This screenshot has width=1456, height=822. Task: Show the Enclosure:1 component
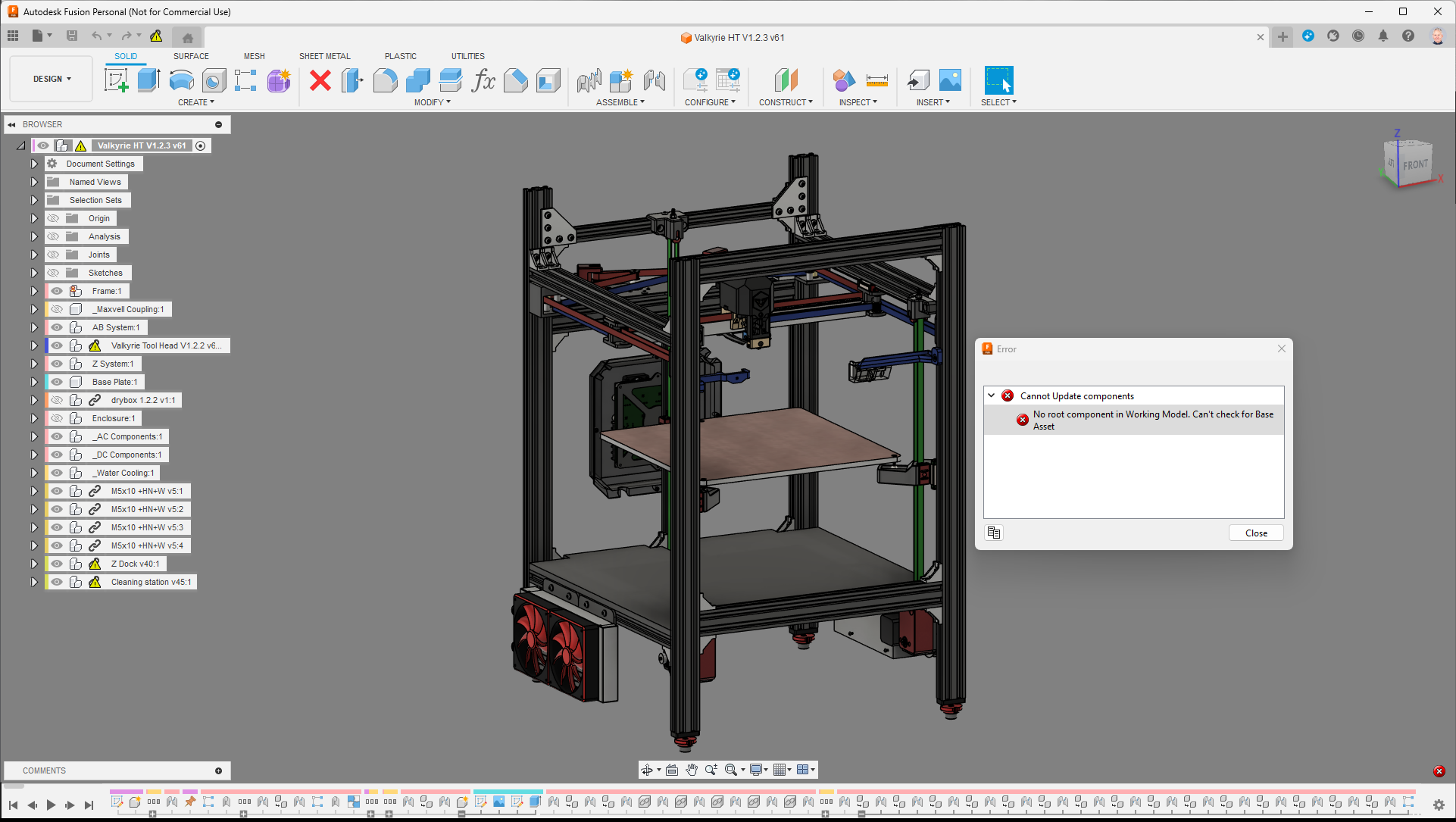(x=57, y=418)
